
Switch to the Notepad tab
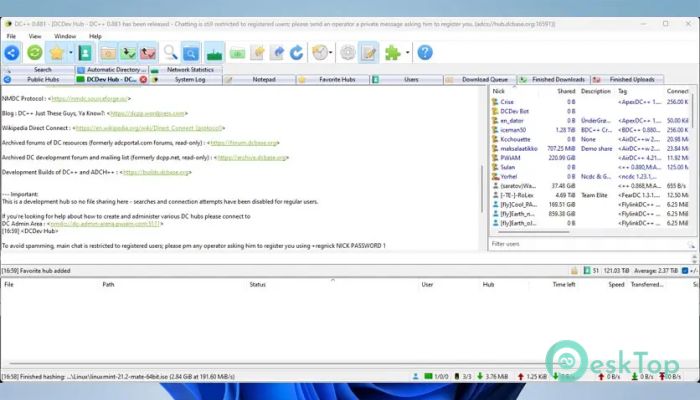[259, 79]
